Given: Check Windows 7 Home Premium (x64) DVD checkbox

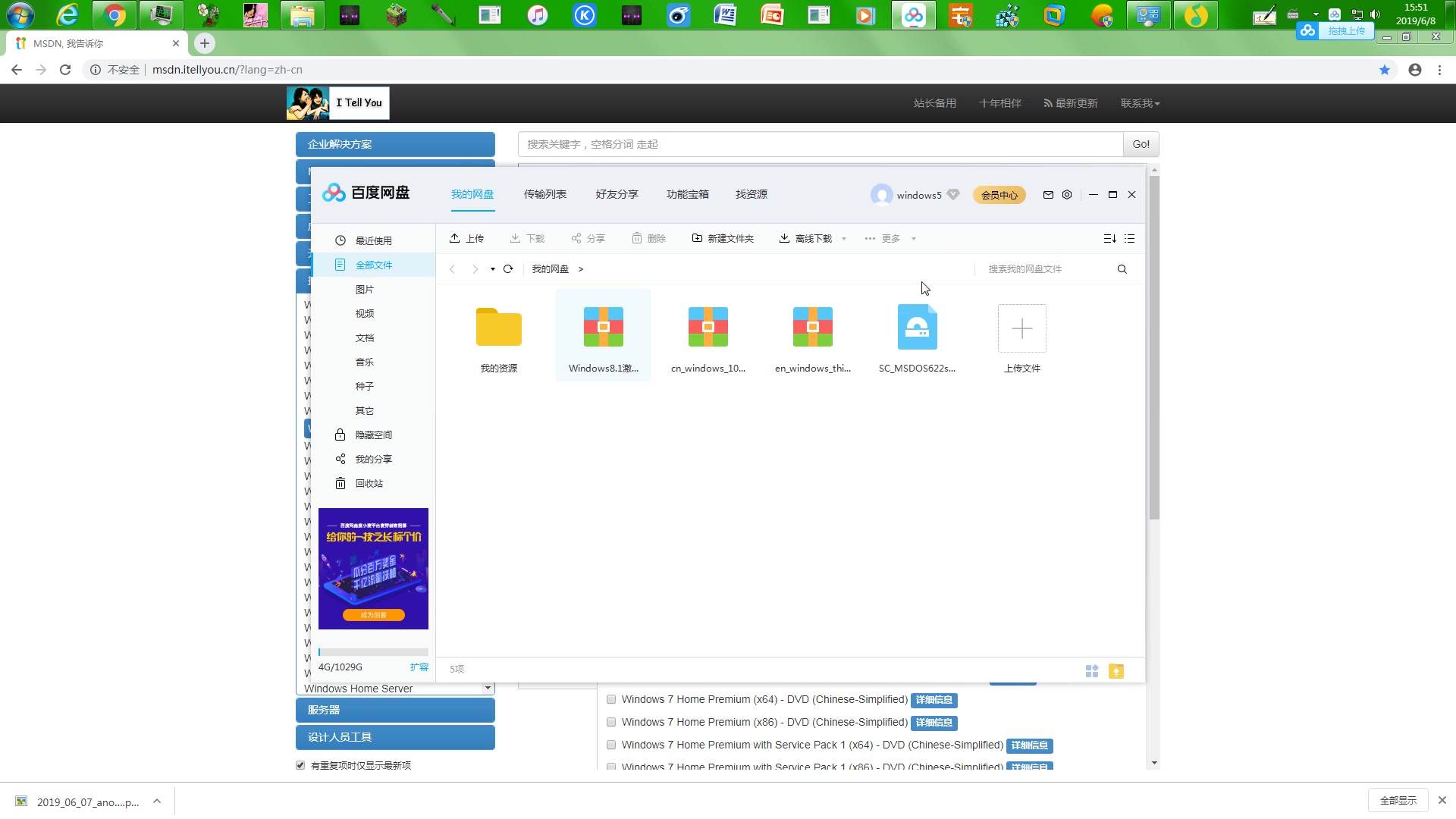Looking at the screenshot, I should tap(611, 700).
